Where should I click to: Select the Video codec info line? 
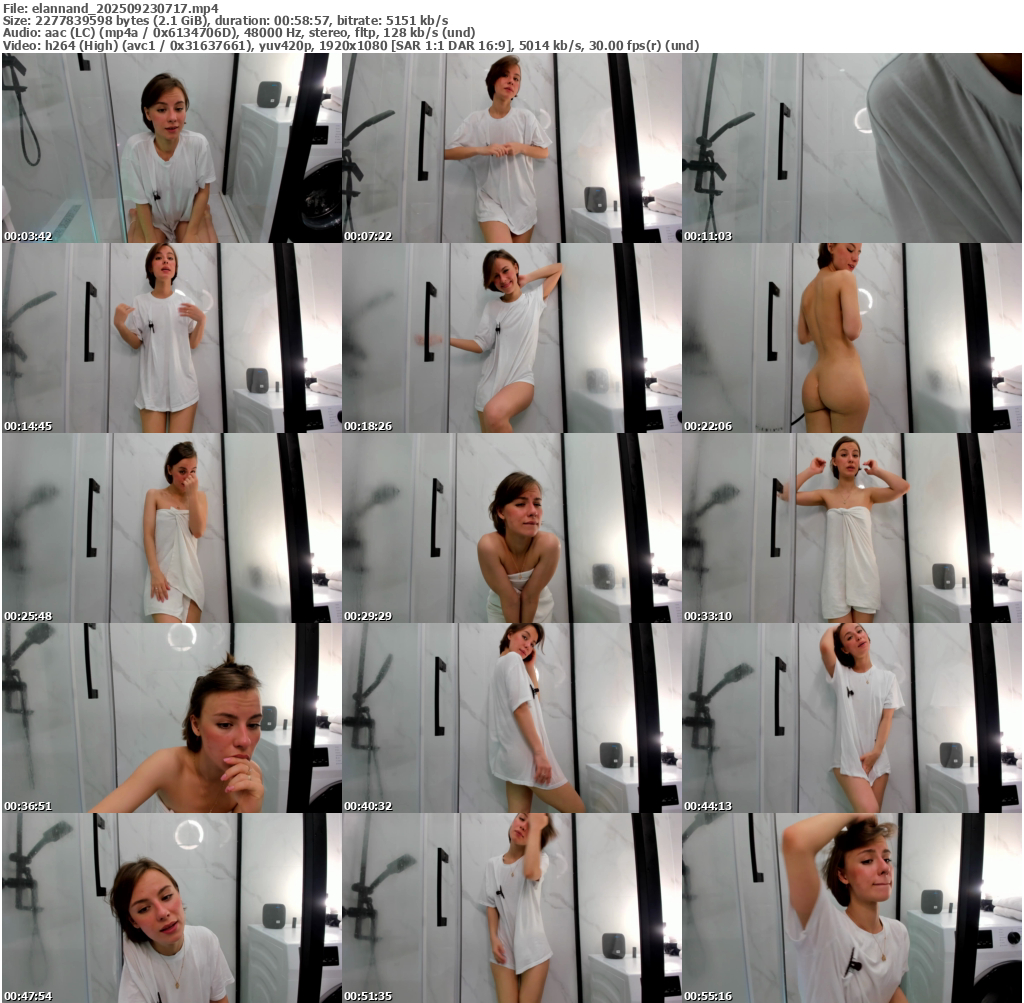click(350, 46)
